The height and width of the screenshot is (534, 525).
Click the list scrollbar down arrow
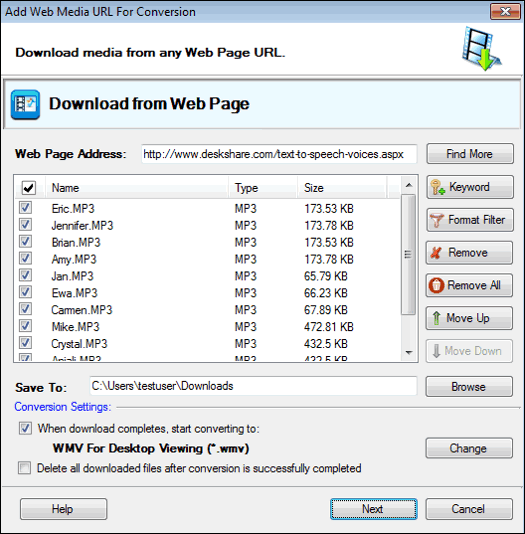(x=409, y=352)
